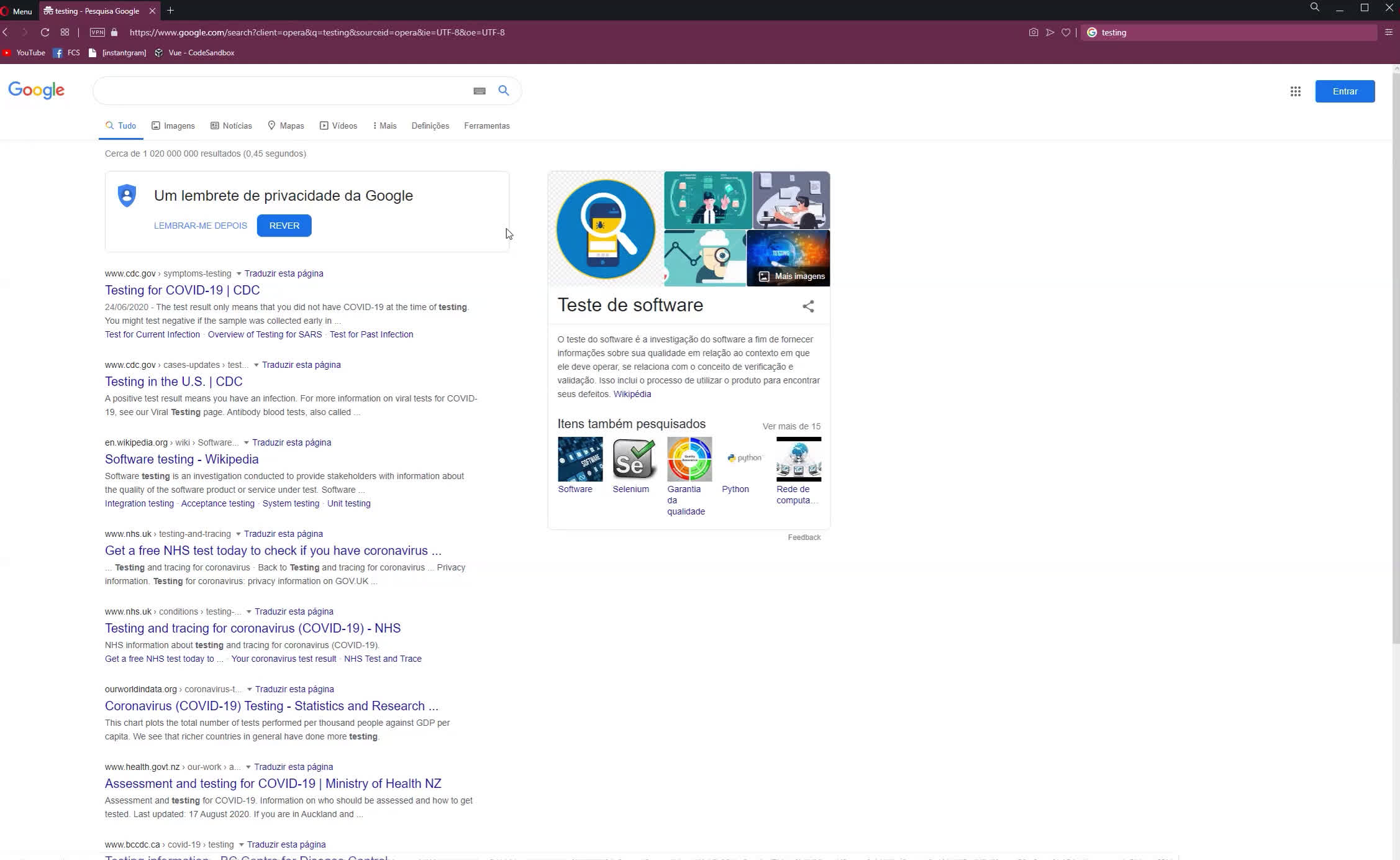Click the search tabs magnifier in title bar

click(x=1315, y=7)
